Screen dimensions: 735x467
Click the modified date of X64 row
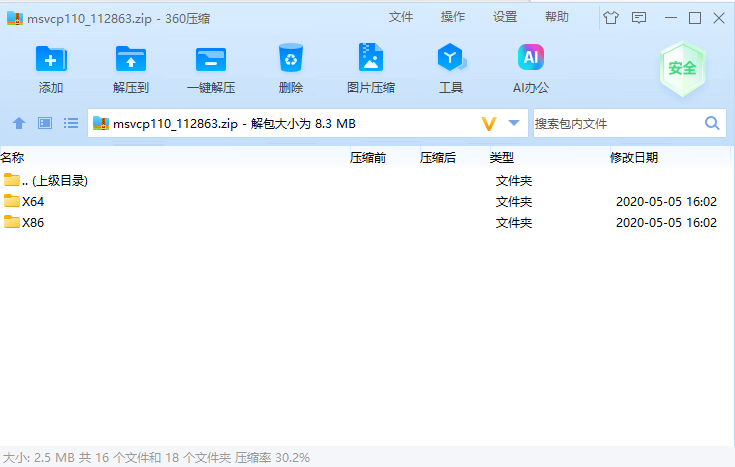tap(667, 202)
